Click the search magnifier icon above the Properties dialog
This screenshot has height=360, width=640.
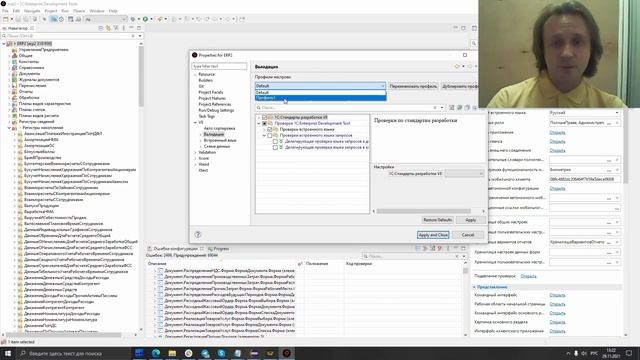474,43
